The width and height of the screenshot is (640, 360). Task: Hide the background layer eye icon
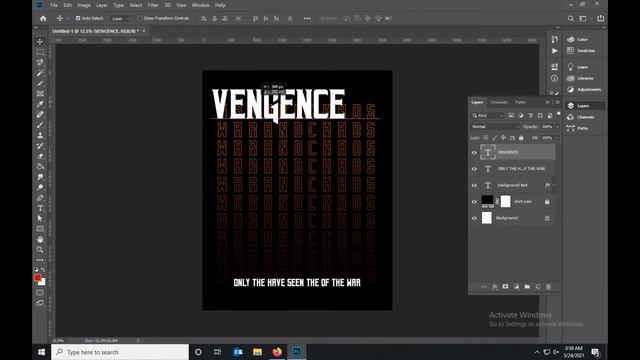coord(474,218)
